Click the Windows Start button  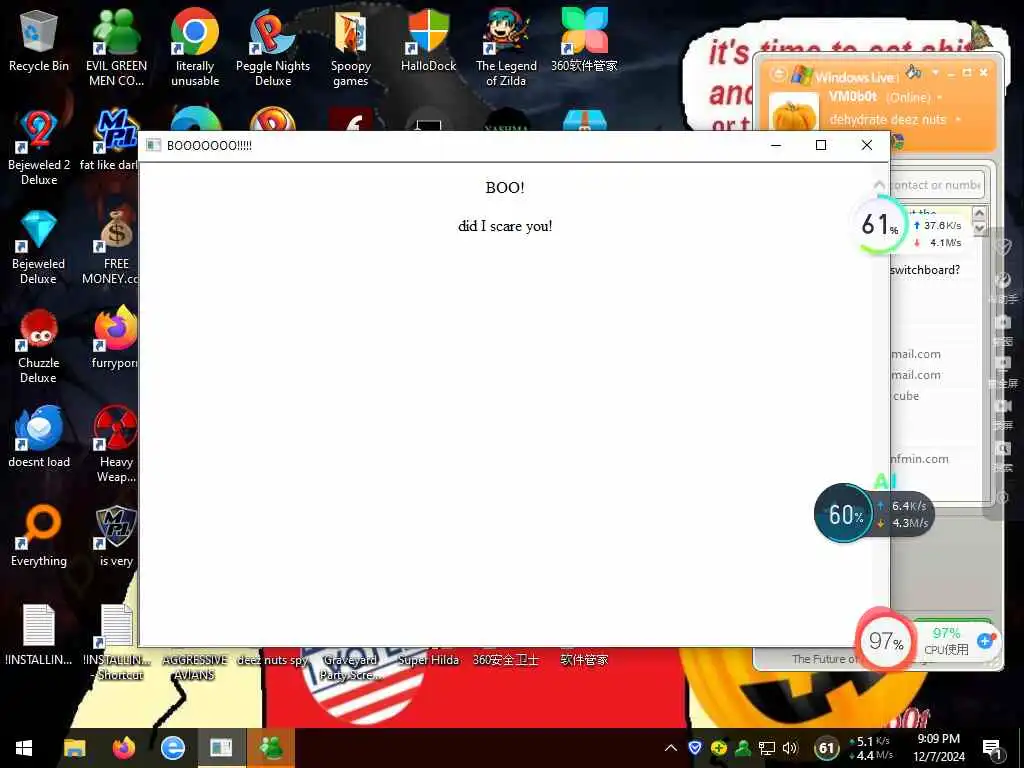pos(24,748)
